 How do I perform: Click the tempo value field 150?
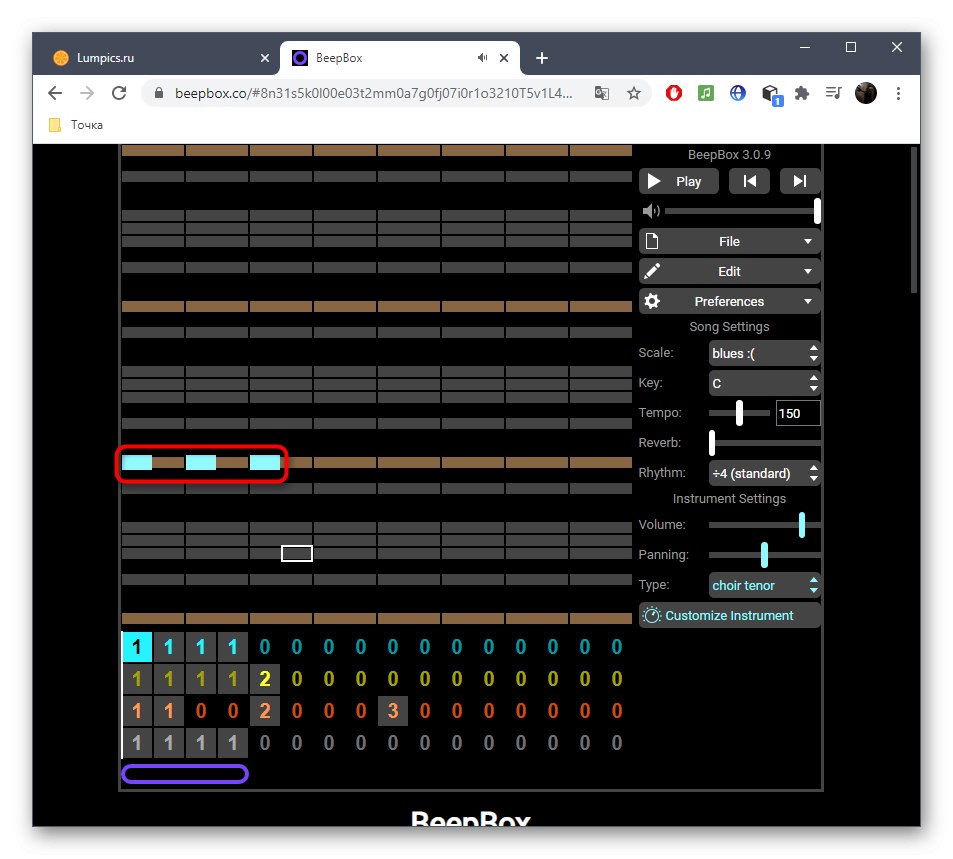pos(798,413)
